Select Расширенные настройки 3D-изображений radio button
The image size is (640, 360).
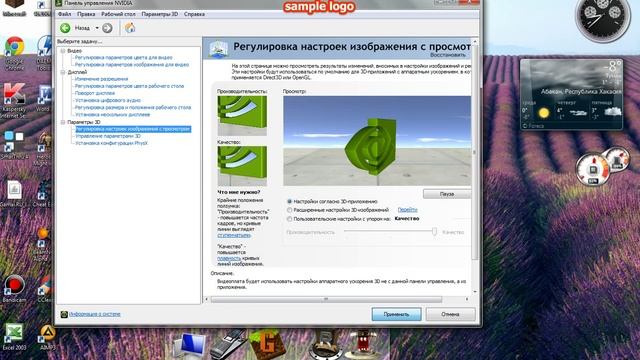289,210
